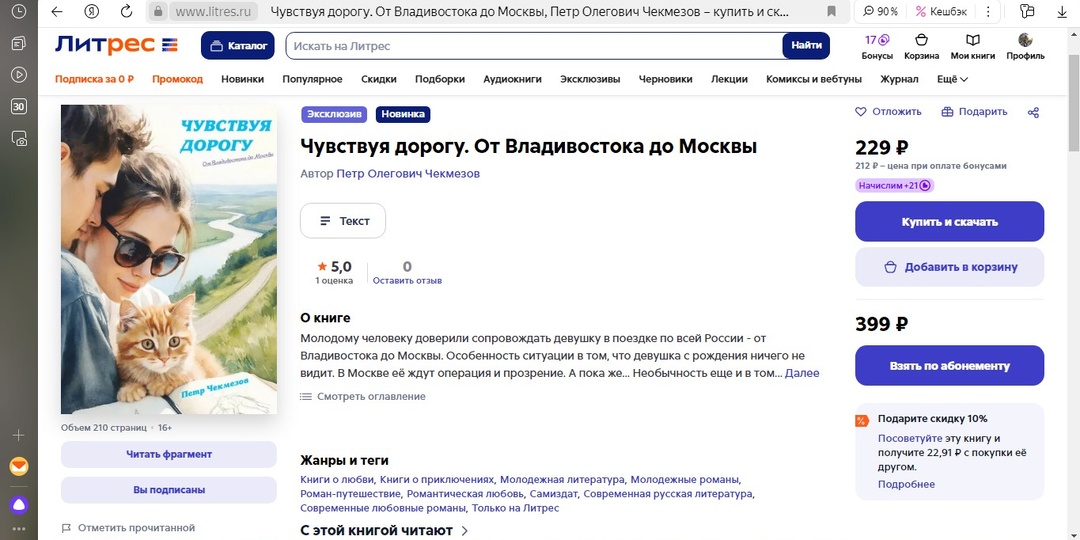This screenshot has height=540, width=1080.
Task: Open the browser three-dot menu
Action: point(989,12)
